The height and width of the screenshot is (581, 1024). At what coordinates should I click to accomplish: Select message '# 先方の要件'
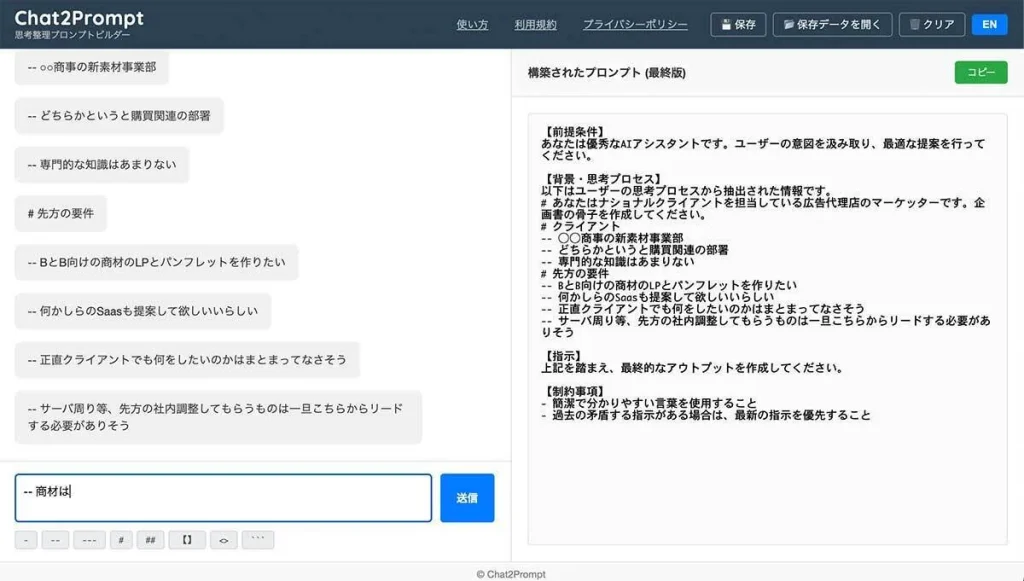(x=61, y=213)
